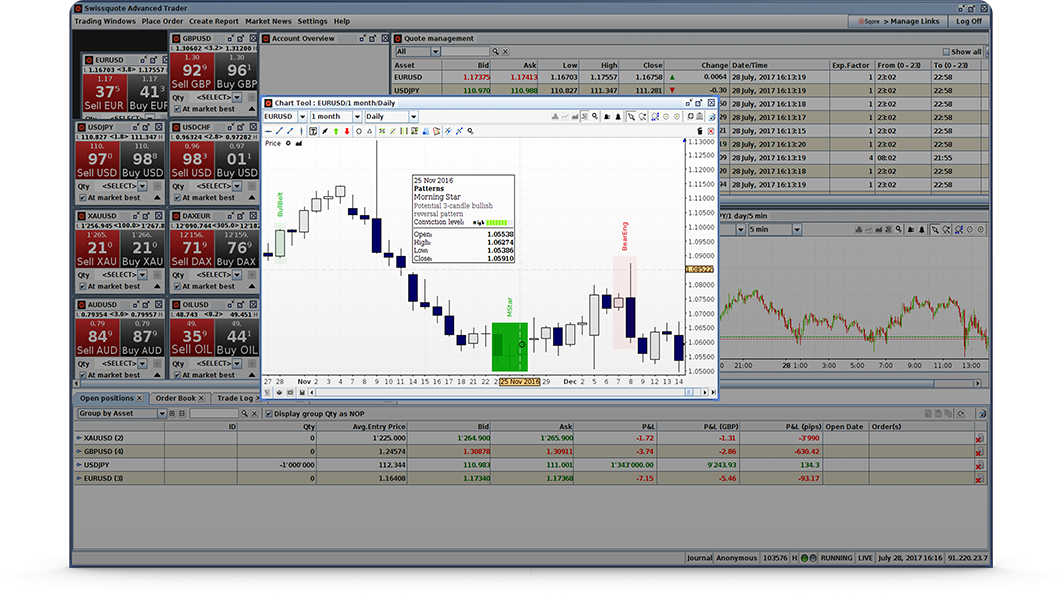Click the red X delete icon in chart toolbar
This screenshot has height=594, width=1062.
(711, 131)
